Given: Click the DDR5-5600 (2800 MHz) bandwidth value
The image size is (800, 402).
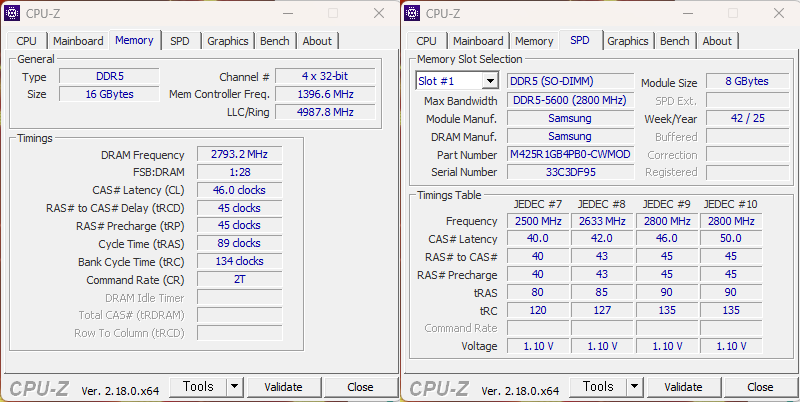Looking at the screenshot, I should click(x=570, y=100).
